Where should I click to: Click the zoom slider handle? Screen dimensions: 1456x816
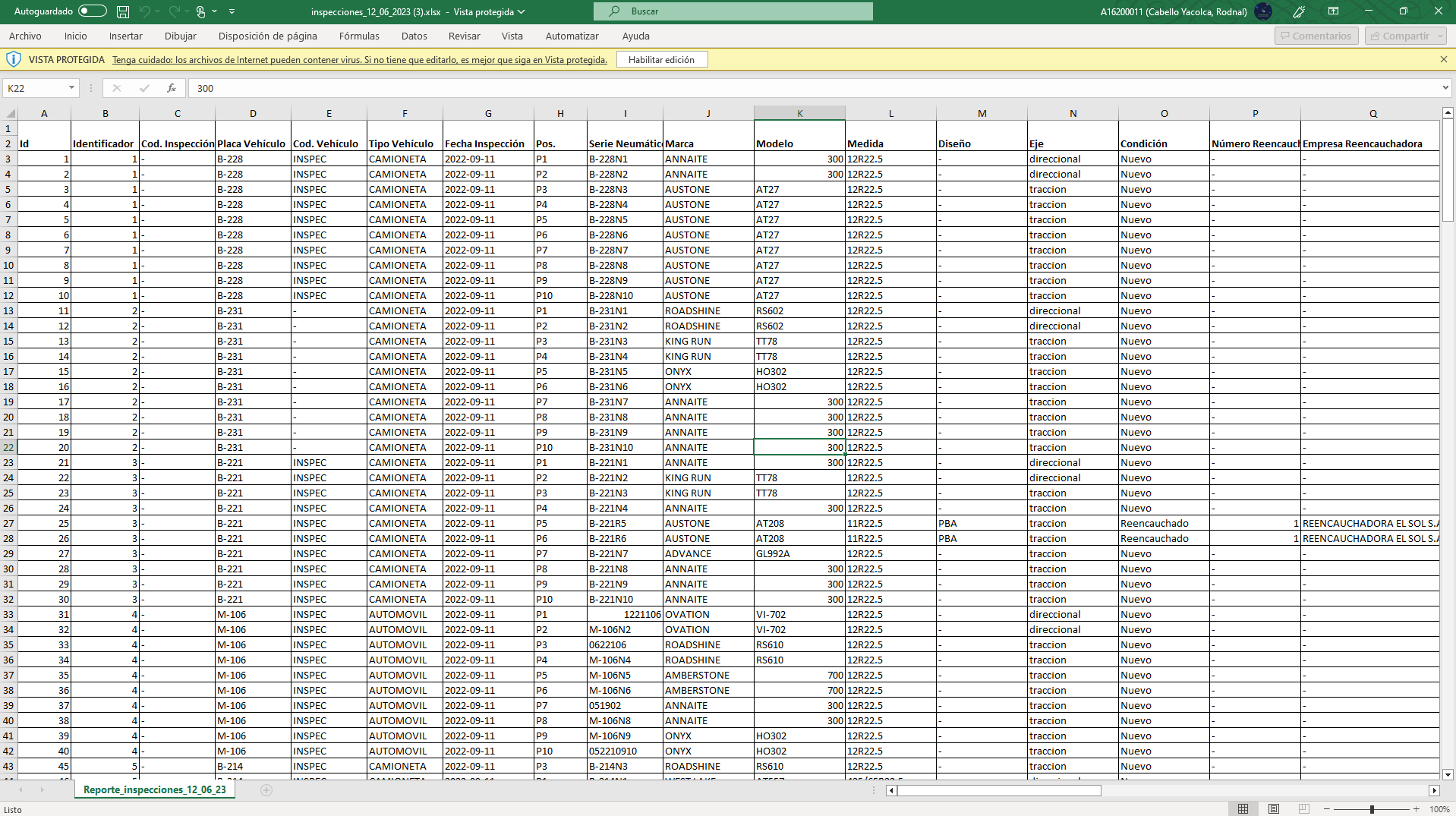pos(1372,809)
